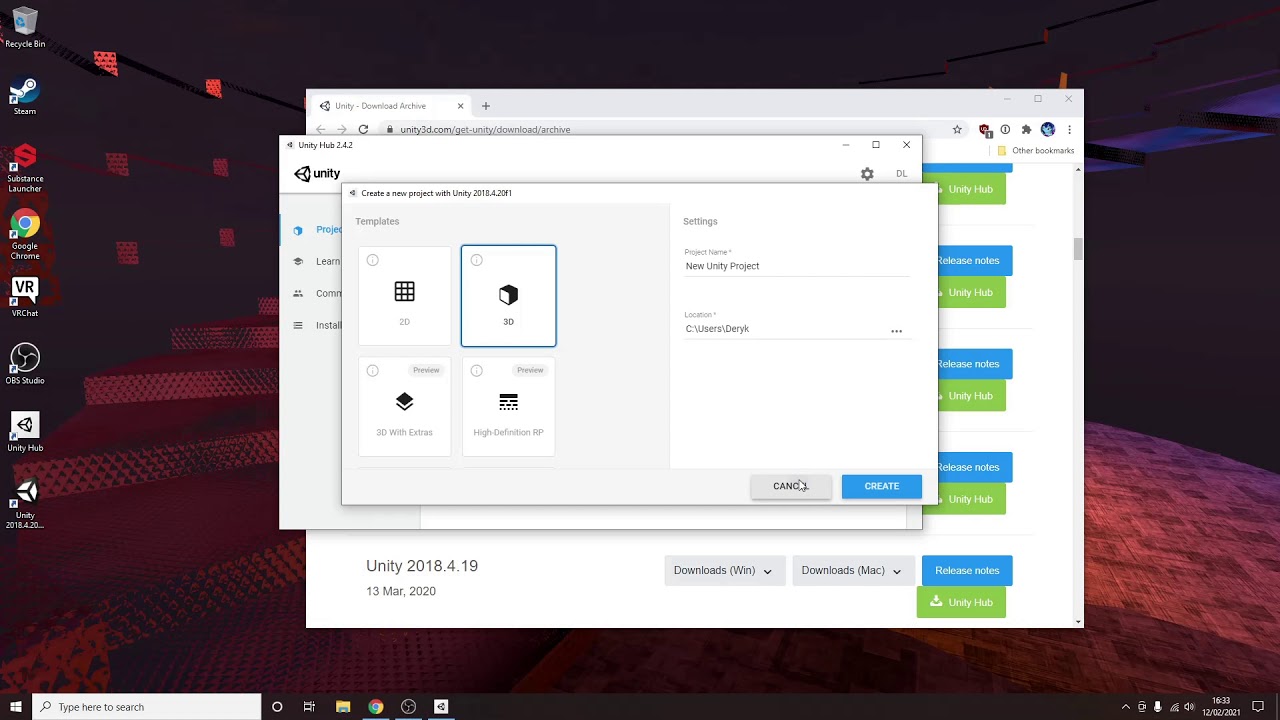Open Recycle Bin desktop icon
The height and width of the screenshot is (720, 1280).
coord(25,28)
